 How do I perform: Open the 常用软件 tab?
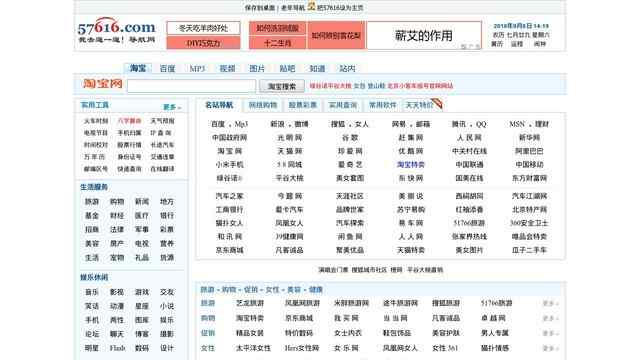click(x=382, y=105)
